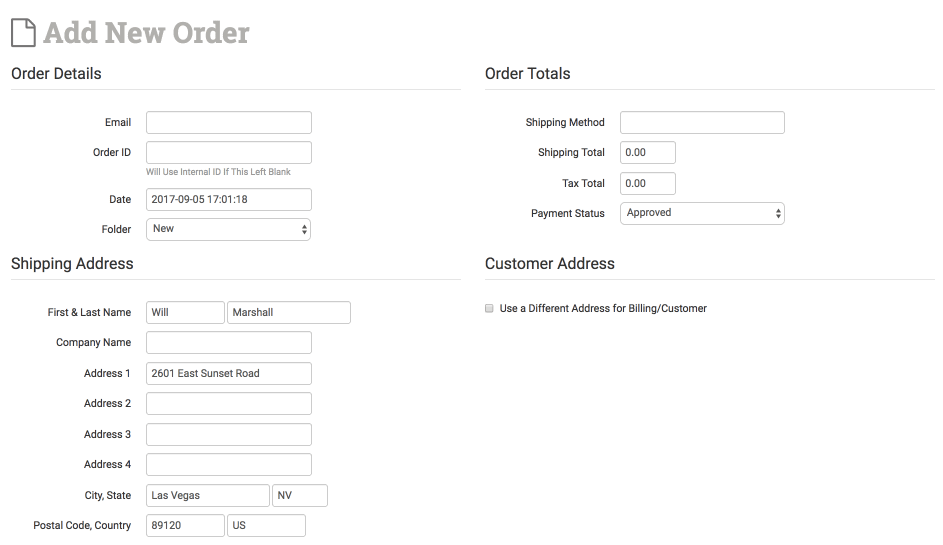Click the empty Address 3 field
This screenshot has width=943, height=545.
coord(228,434)
